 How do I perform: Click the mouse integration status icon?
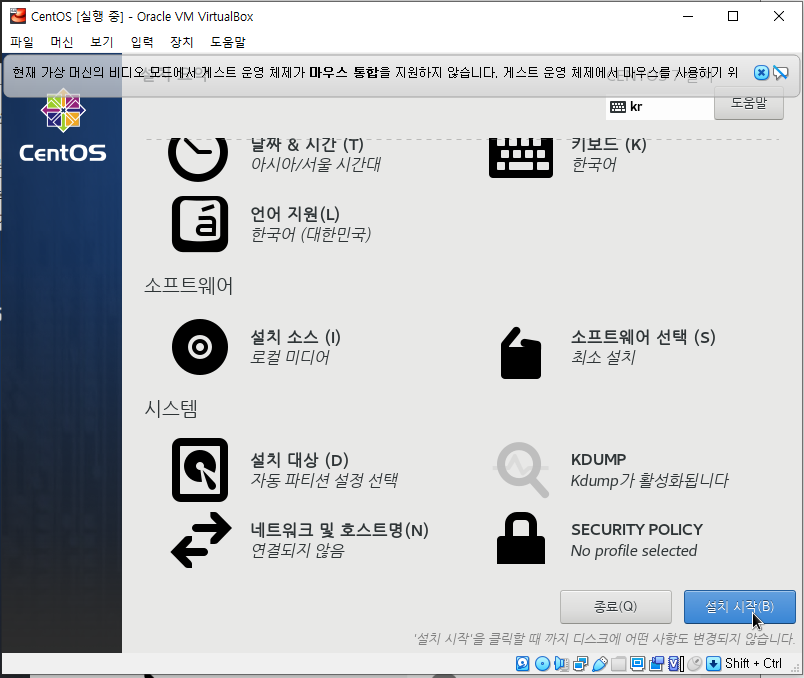point(694,664)
